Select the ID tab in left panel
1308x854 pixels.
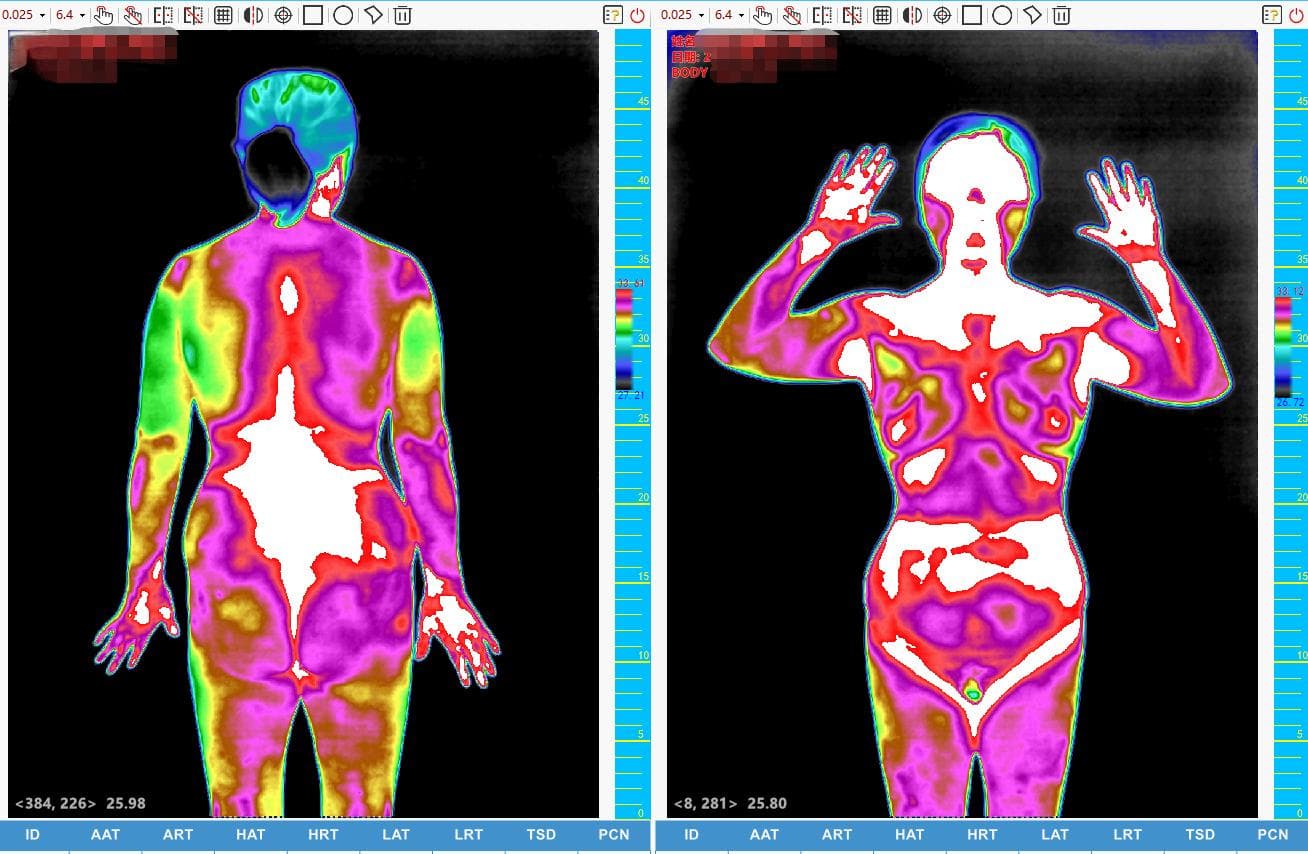point(33,835)
